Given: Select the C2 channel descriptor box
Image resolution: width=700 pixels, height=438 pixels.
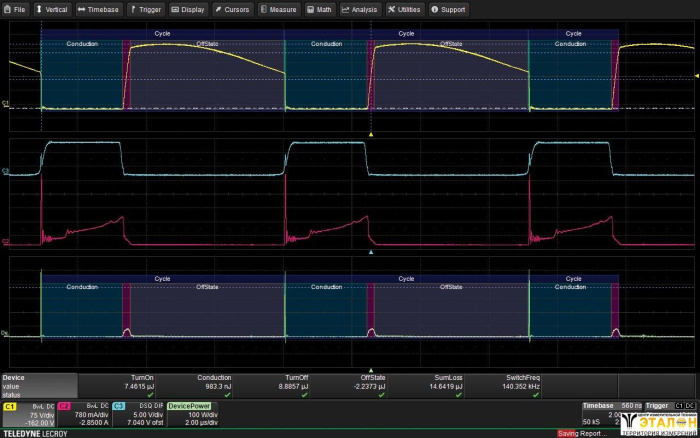Looking at the screenshot, I should click(x=82, y=415).
